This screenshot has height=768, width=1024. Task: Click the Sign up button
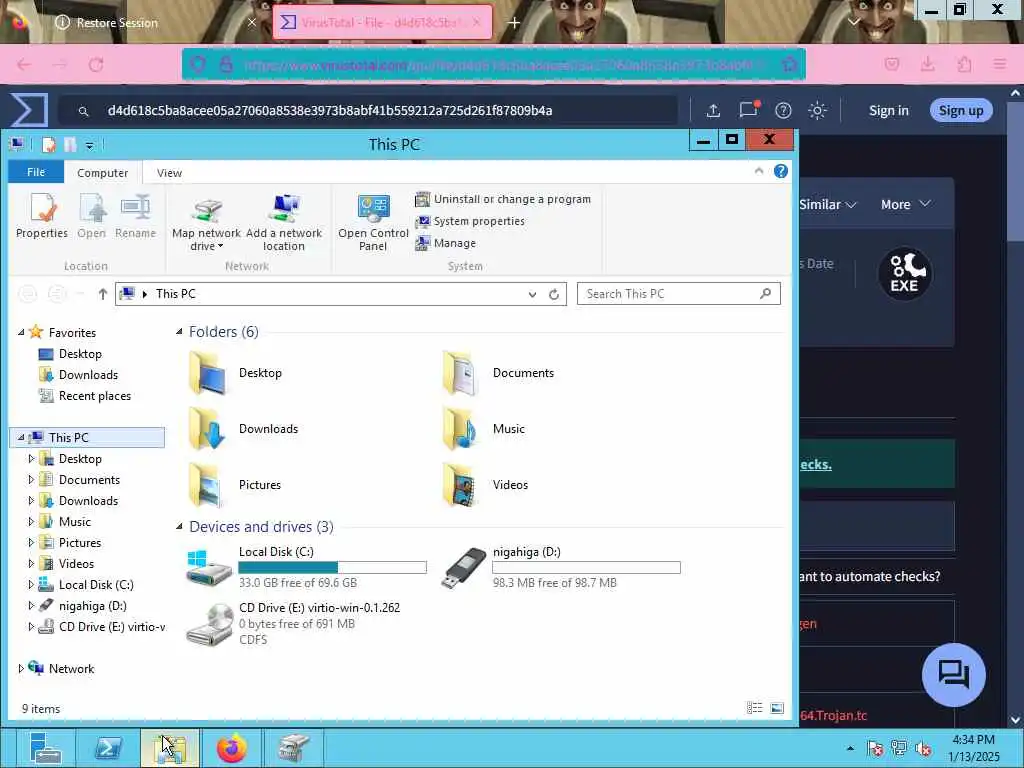coord(961,110)
